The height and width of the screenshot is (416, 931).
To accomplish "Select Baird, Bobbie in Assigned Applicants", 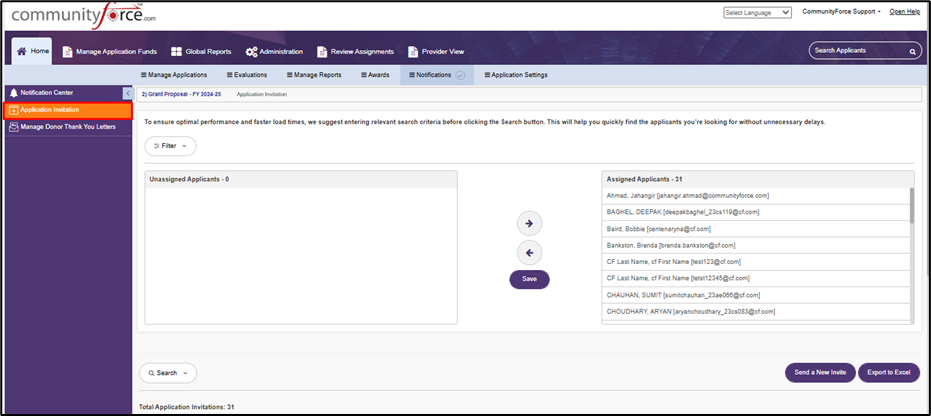I will [755, 228].
